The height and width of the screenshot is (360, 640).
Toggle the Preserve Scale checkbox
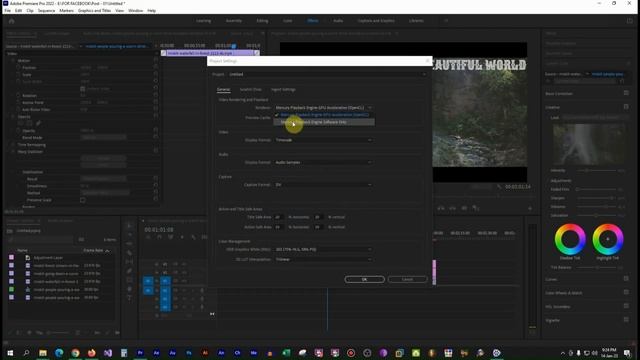tap(83, 200)
